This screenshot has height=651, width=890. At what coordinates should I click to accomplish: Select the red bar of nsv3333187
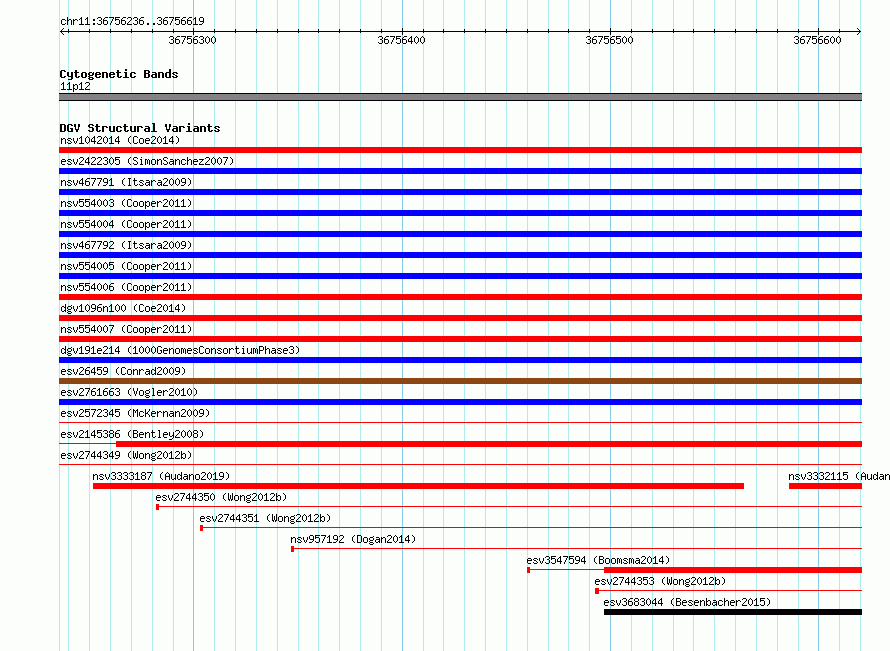pyautogui.click(x=418, y=486)
